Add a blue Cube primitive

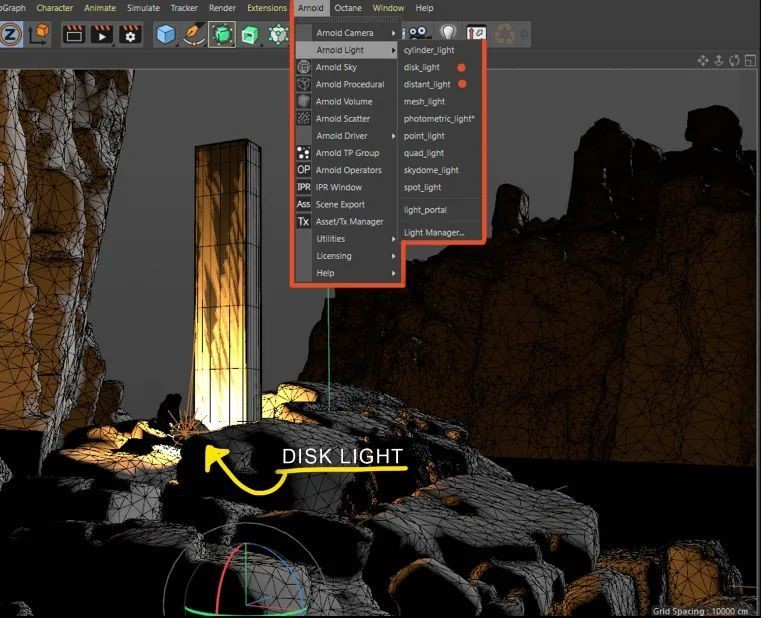[165, 34]
